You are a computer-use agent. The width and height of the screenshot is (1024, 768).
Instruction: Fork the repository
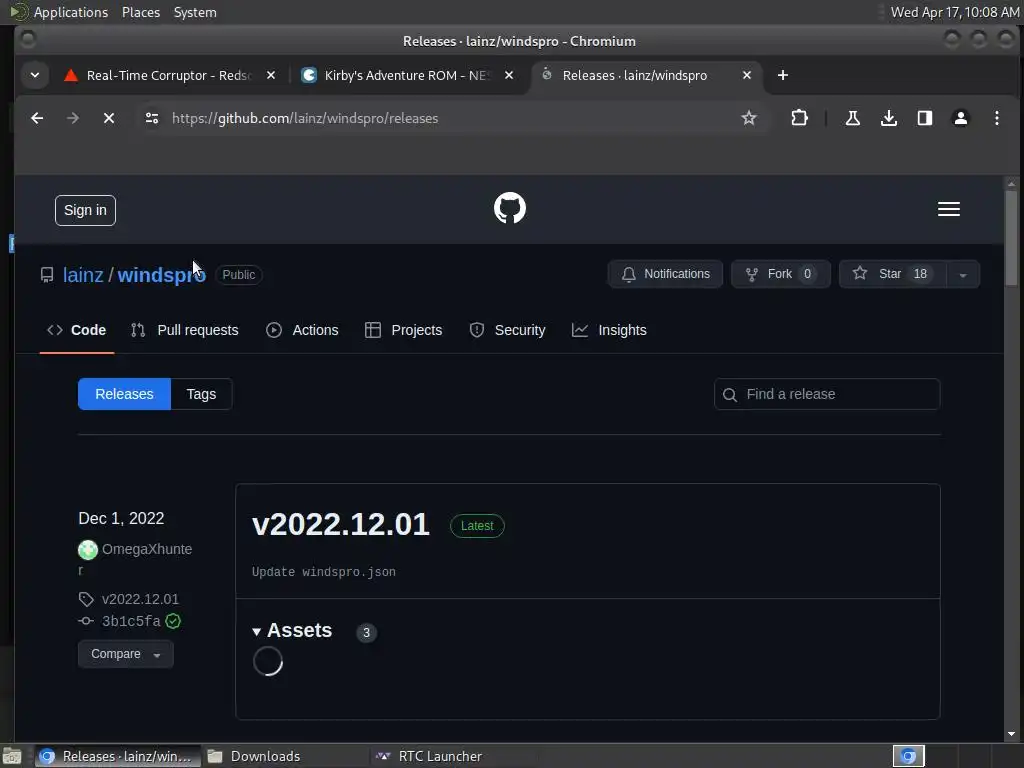click(780, 274)
